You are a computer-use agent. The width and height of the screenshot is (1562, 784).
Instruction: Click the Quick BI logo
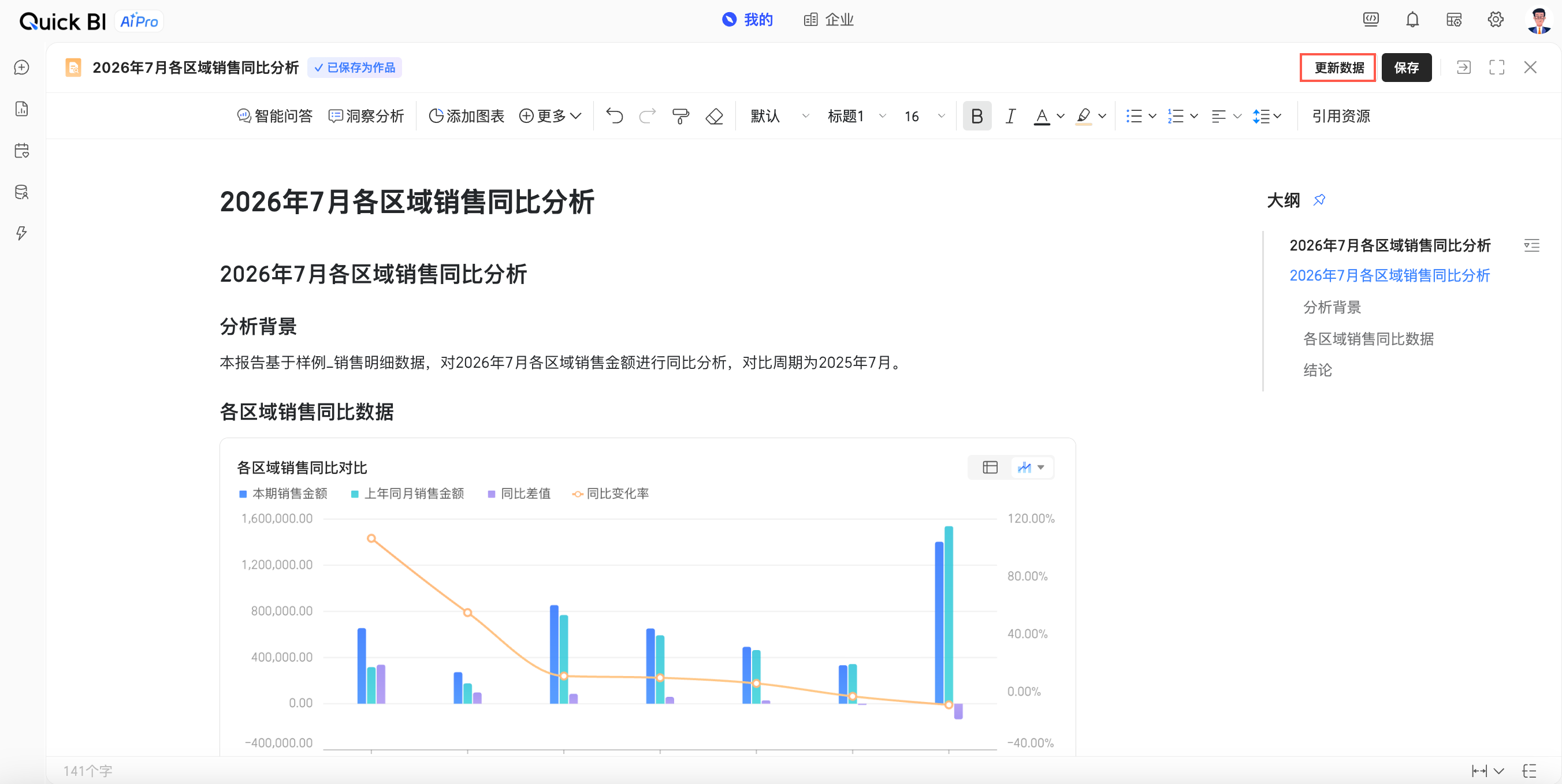pyautogui.click(x=62, y=21)
